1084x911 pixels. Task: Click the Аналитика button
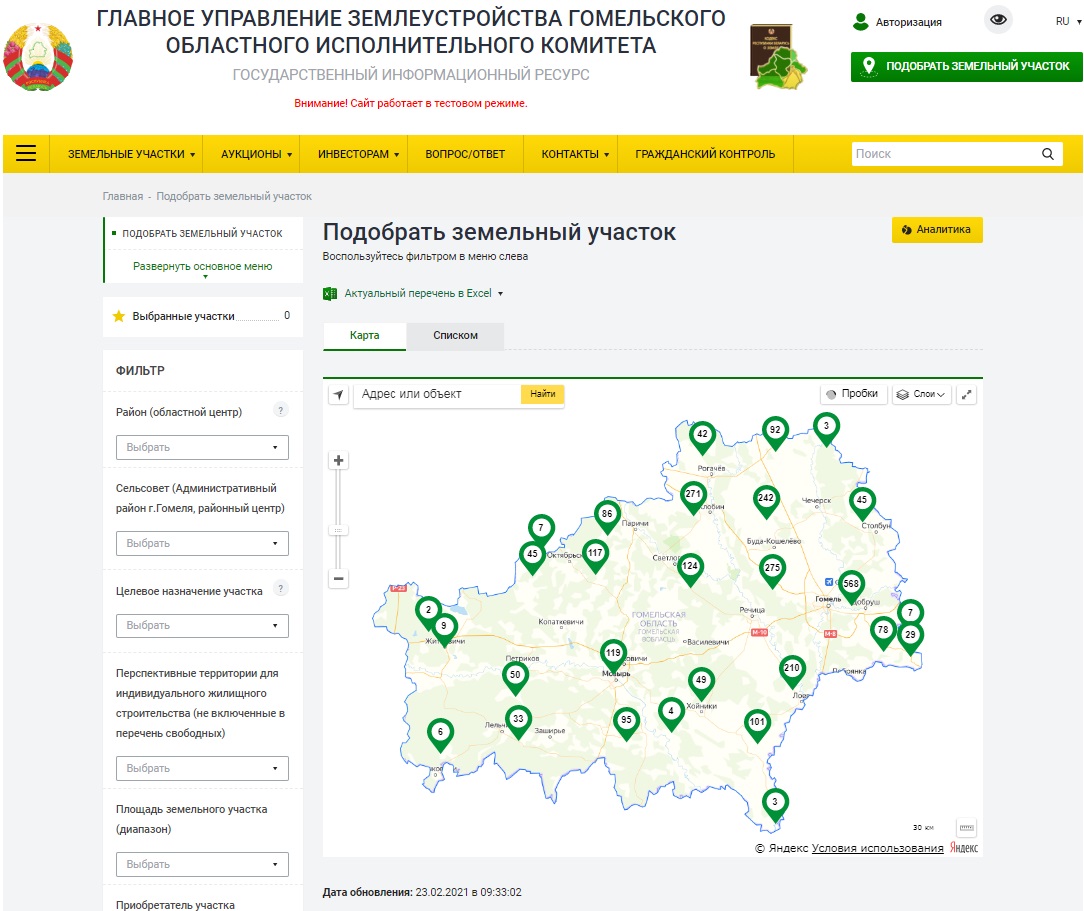(x=937, y=229)
